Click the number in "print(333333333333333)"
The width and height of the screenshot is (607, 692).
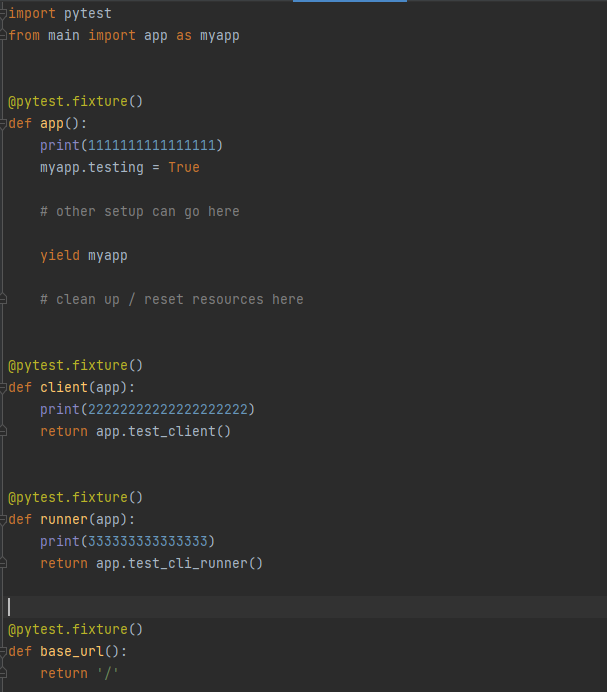147,541
